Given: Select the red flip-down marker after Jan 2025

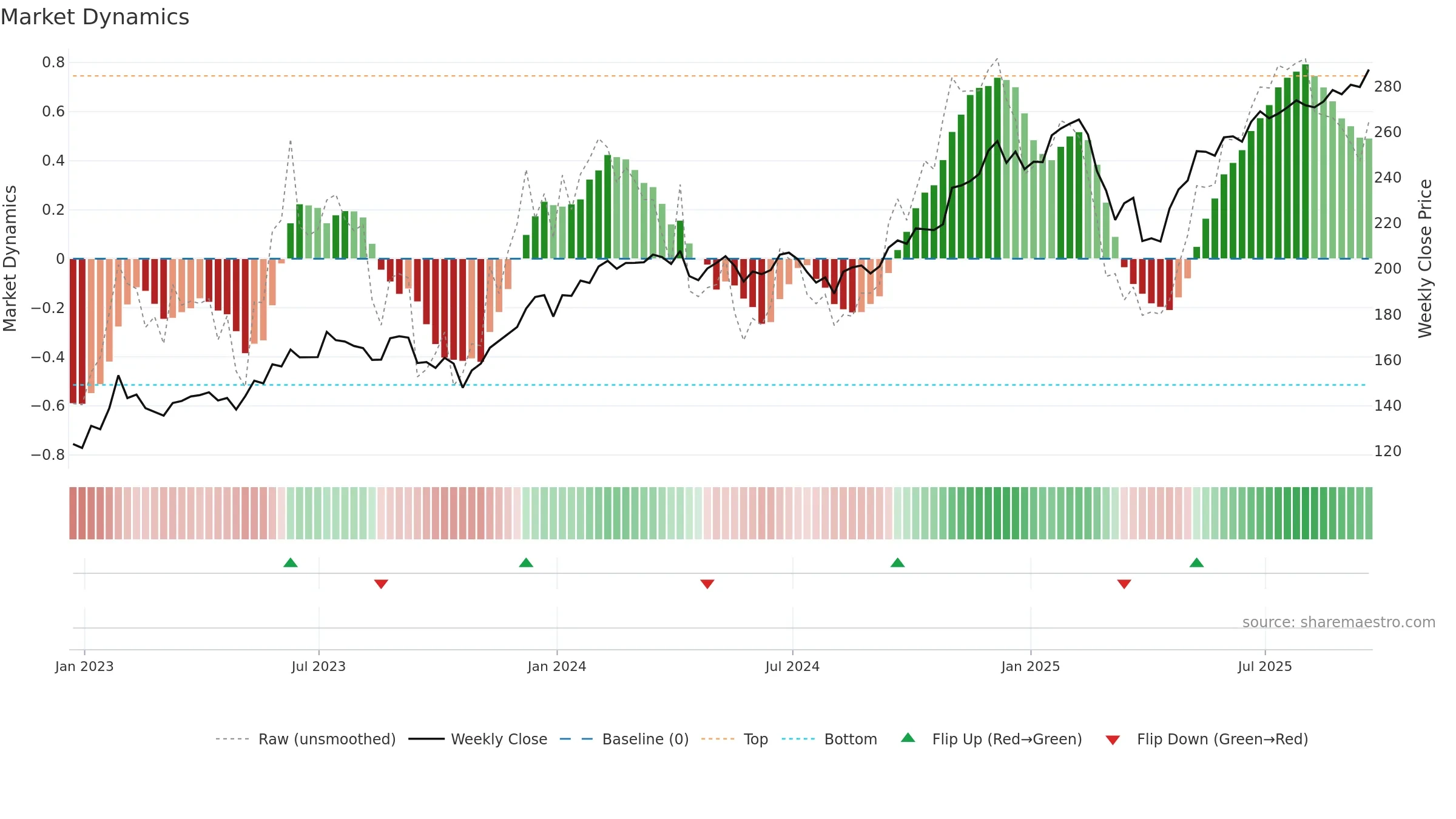Looking at the screenshot, I should point(1124,584).
